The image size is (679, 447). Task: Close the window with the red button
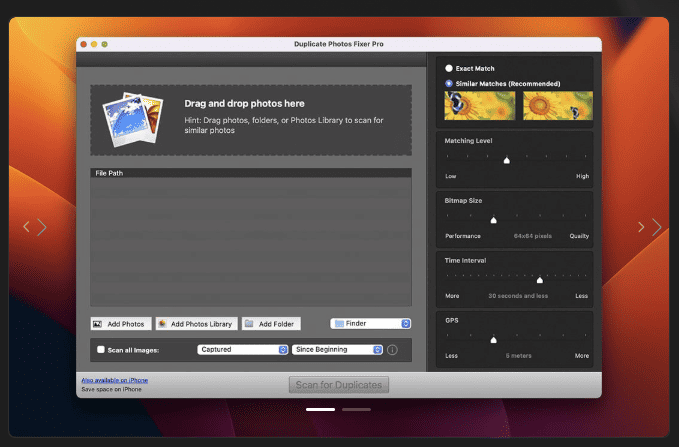84,44
